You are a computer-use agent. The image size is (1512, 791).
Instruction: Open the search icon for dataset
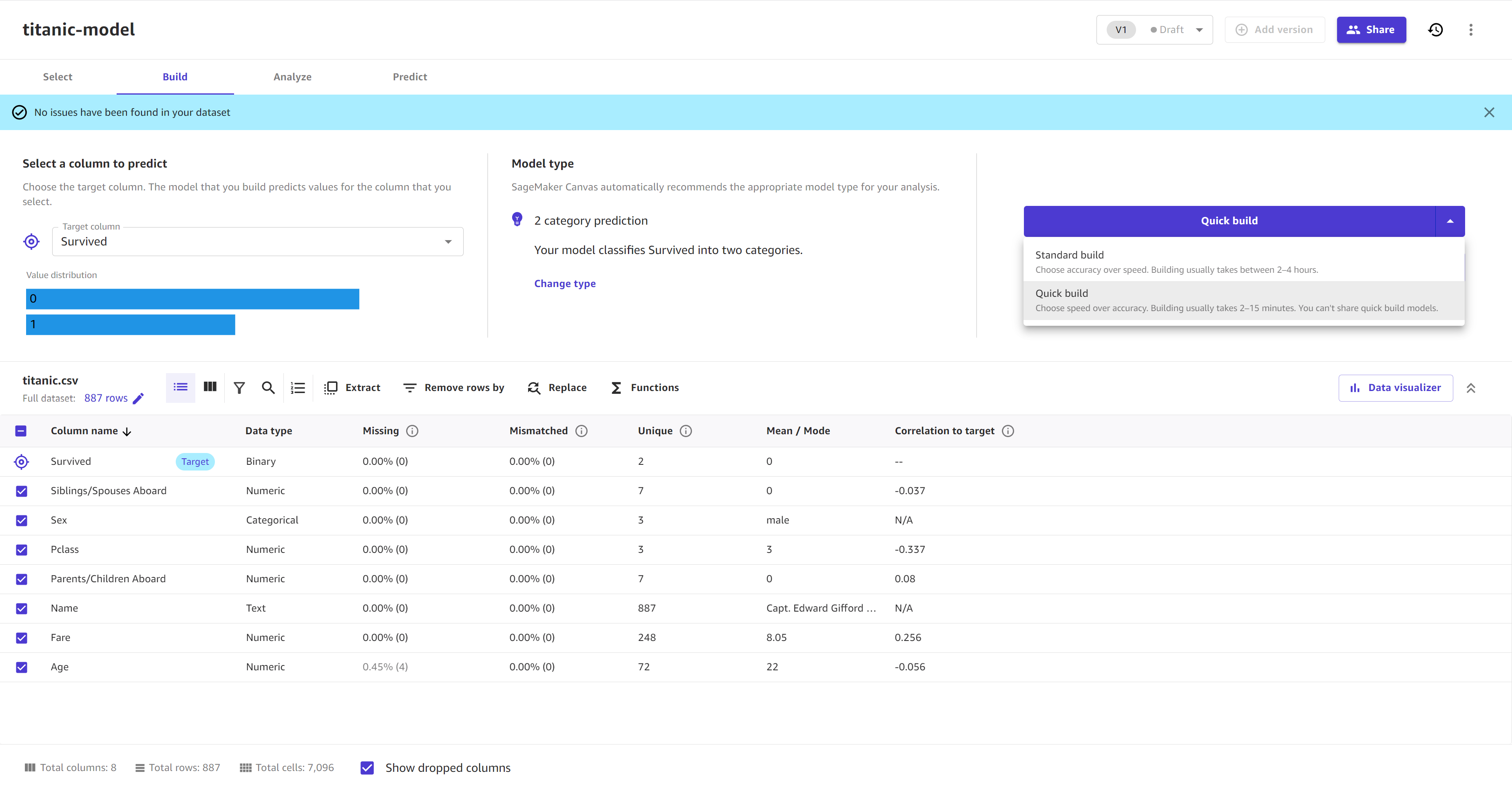click(x=268, y=387)
